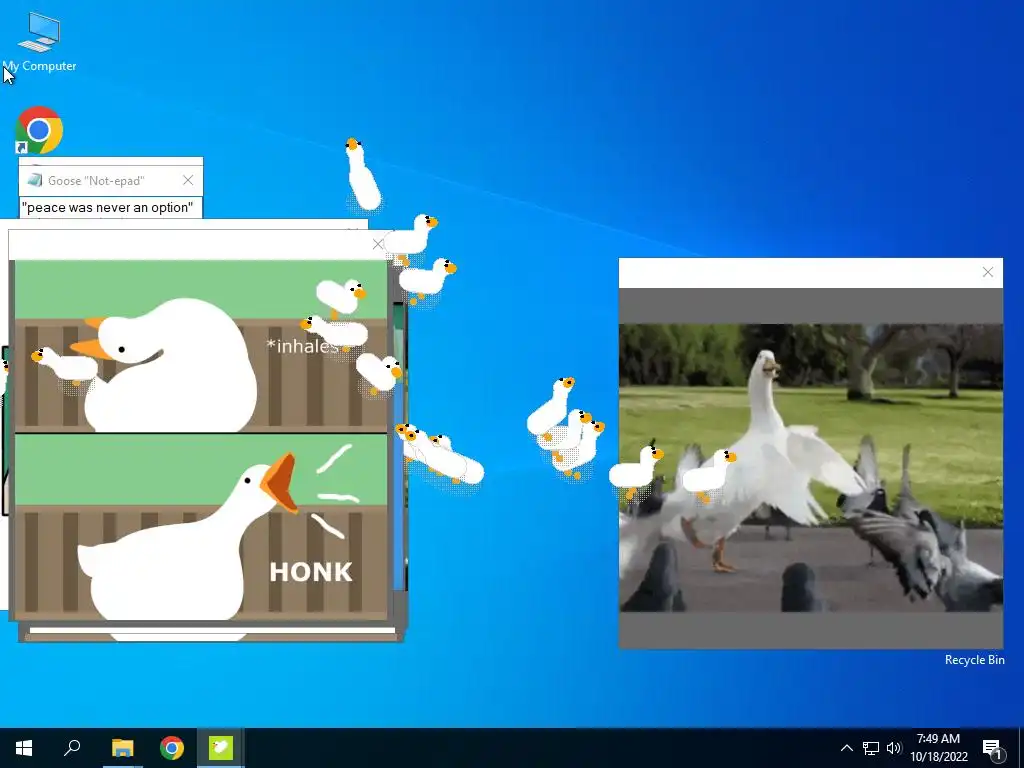Click the Goose "Not-epad" title bar icon
Viewport: 1024px width, 768px height.
pyautogui.click(x=35, y=180)
